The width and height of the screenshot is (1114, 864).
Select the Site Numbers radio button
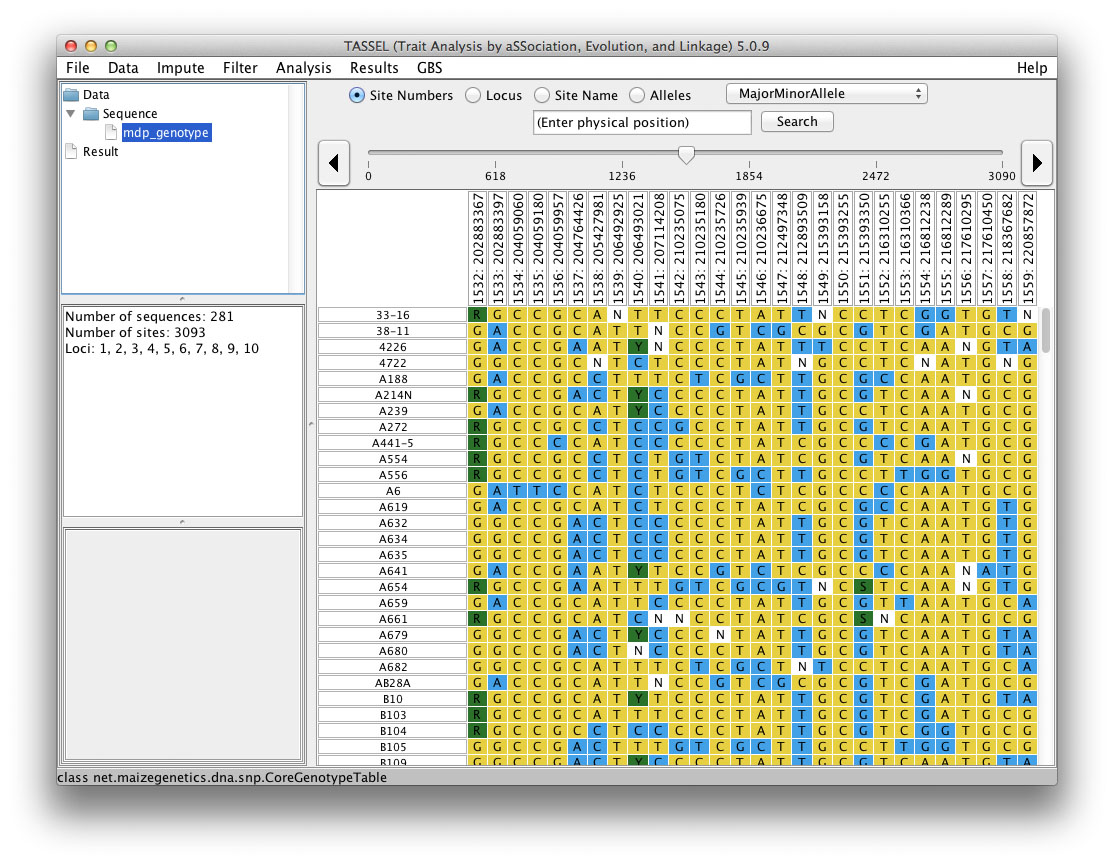tap(357, 95)
